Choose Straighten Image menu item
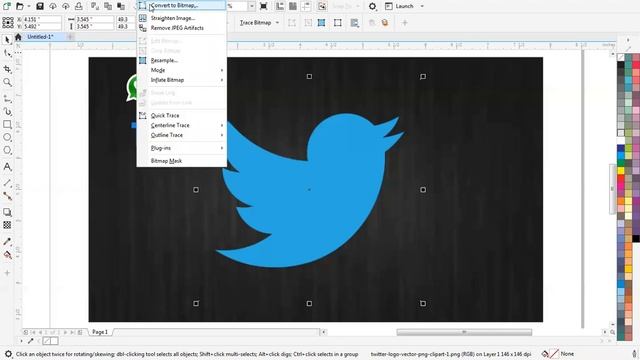 (x=182, y=18)
